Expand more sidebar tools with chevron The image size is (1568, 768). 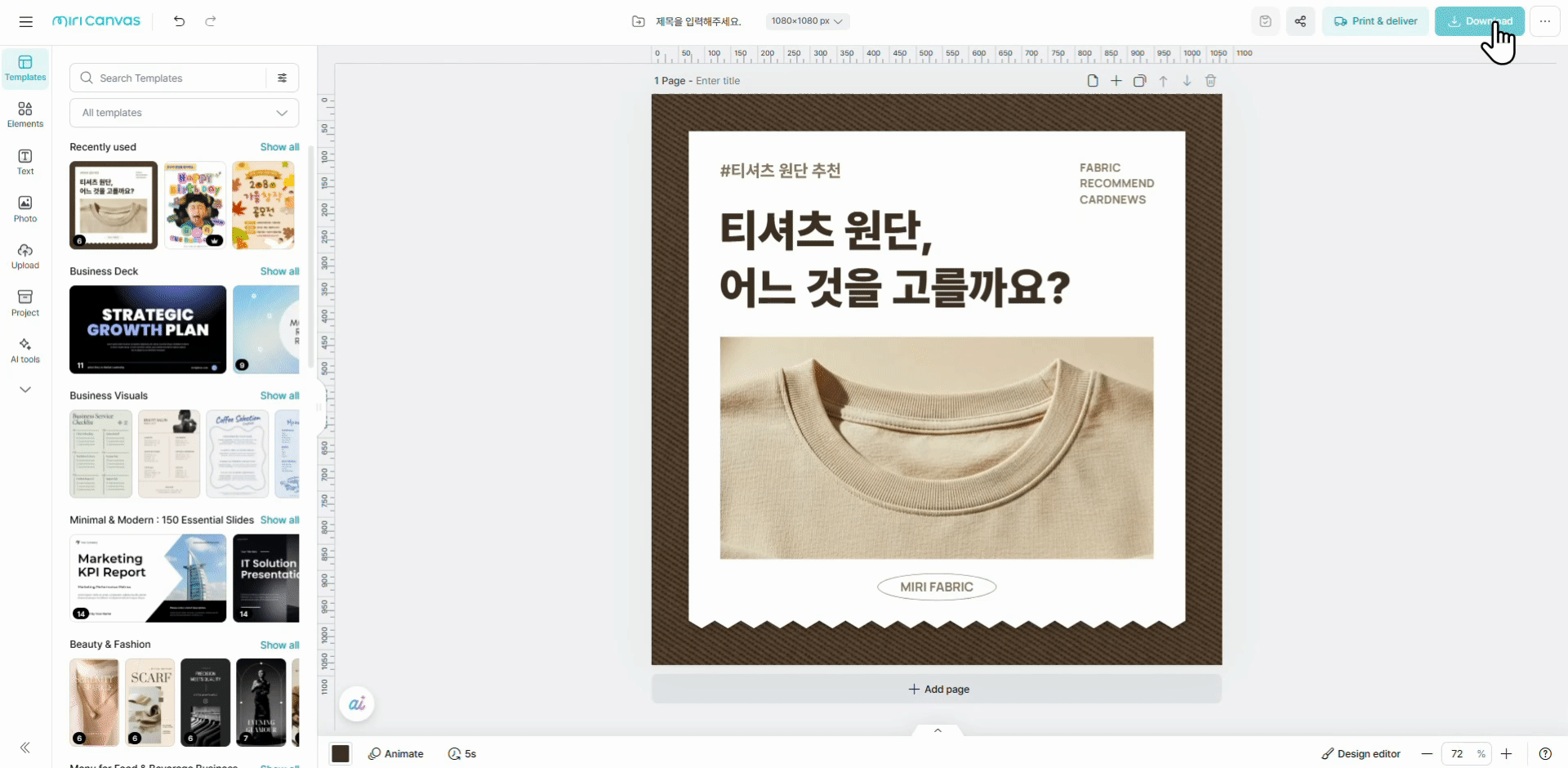pyautogui.click(x=24, y=390)
